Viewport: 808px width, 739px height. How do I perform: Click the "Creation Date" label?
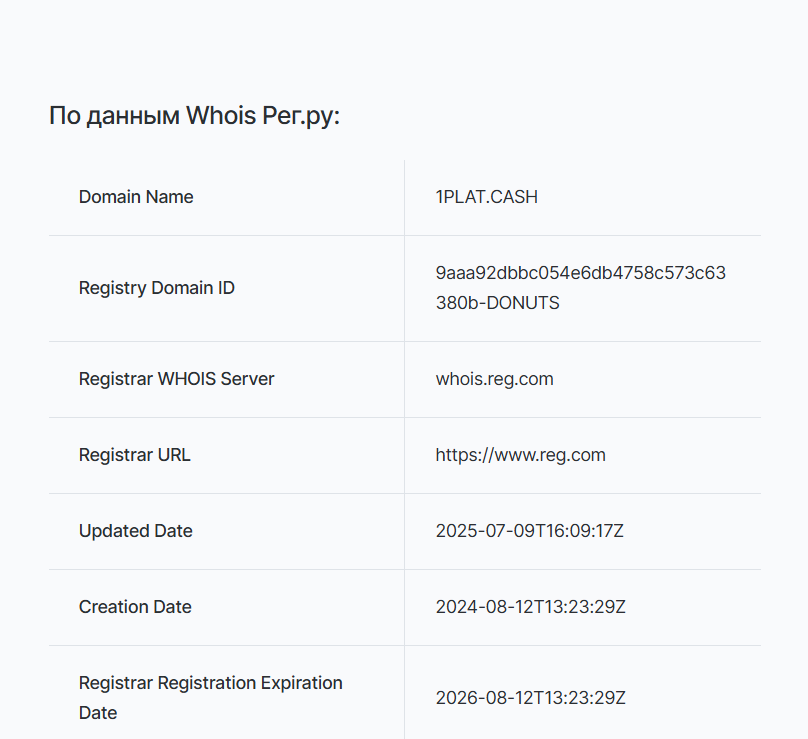pyautogui.click(x=135, y=607)
